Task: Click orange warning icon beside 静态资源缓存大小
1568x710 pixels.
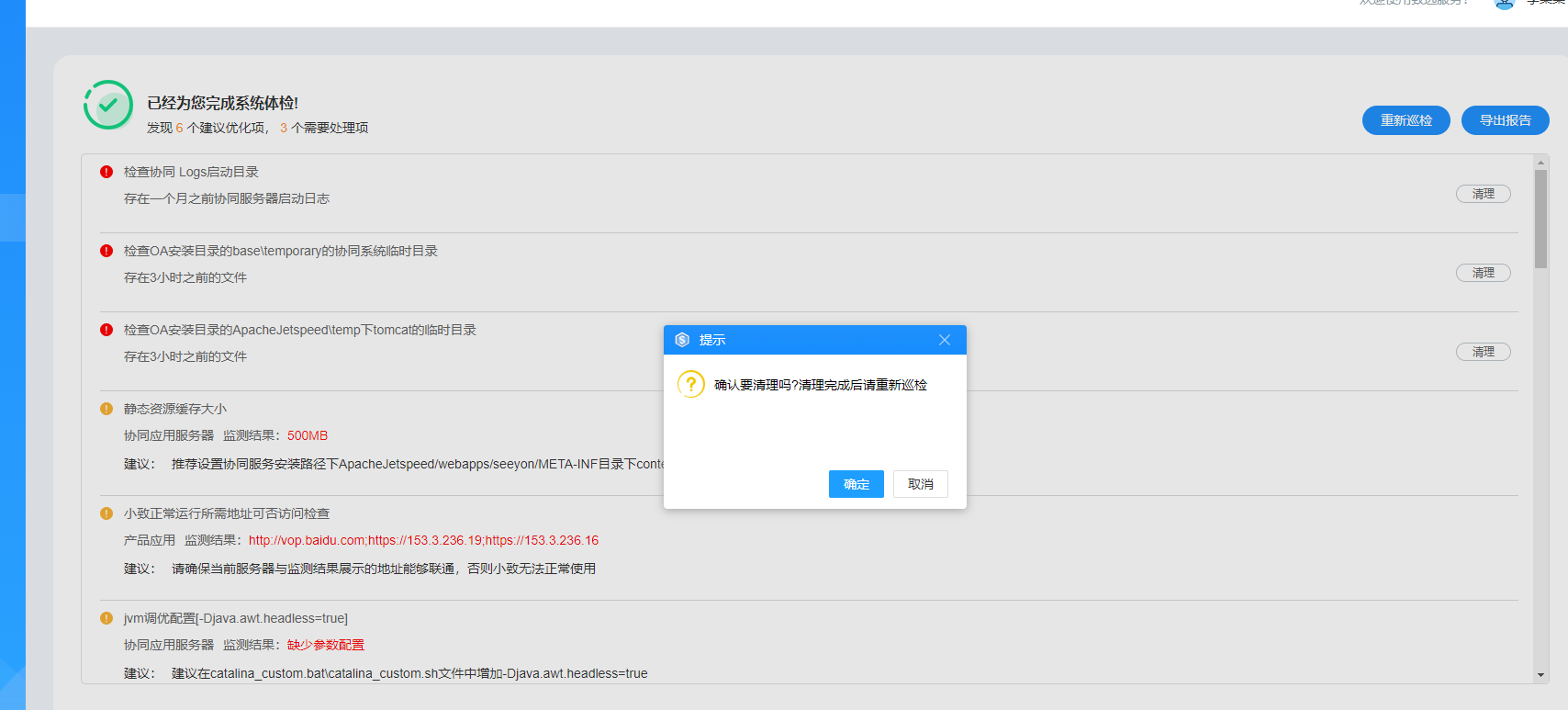Action: point(106,409)
